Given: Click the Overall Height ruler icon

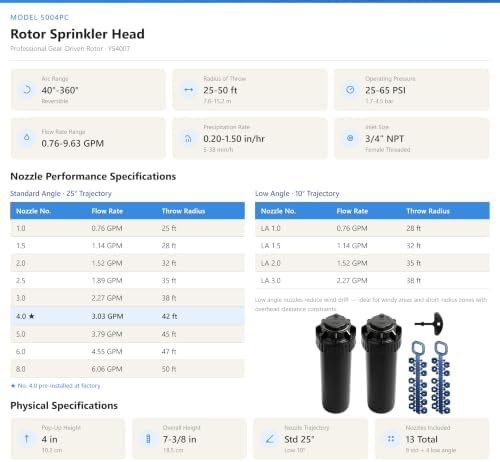Looking at the screenshot, I should pyautogui.click(x=148, y=439).
